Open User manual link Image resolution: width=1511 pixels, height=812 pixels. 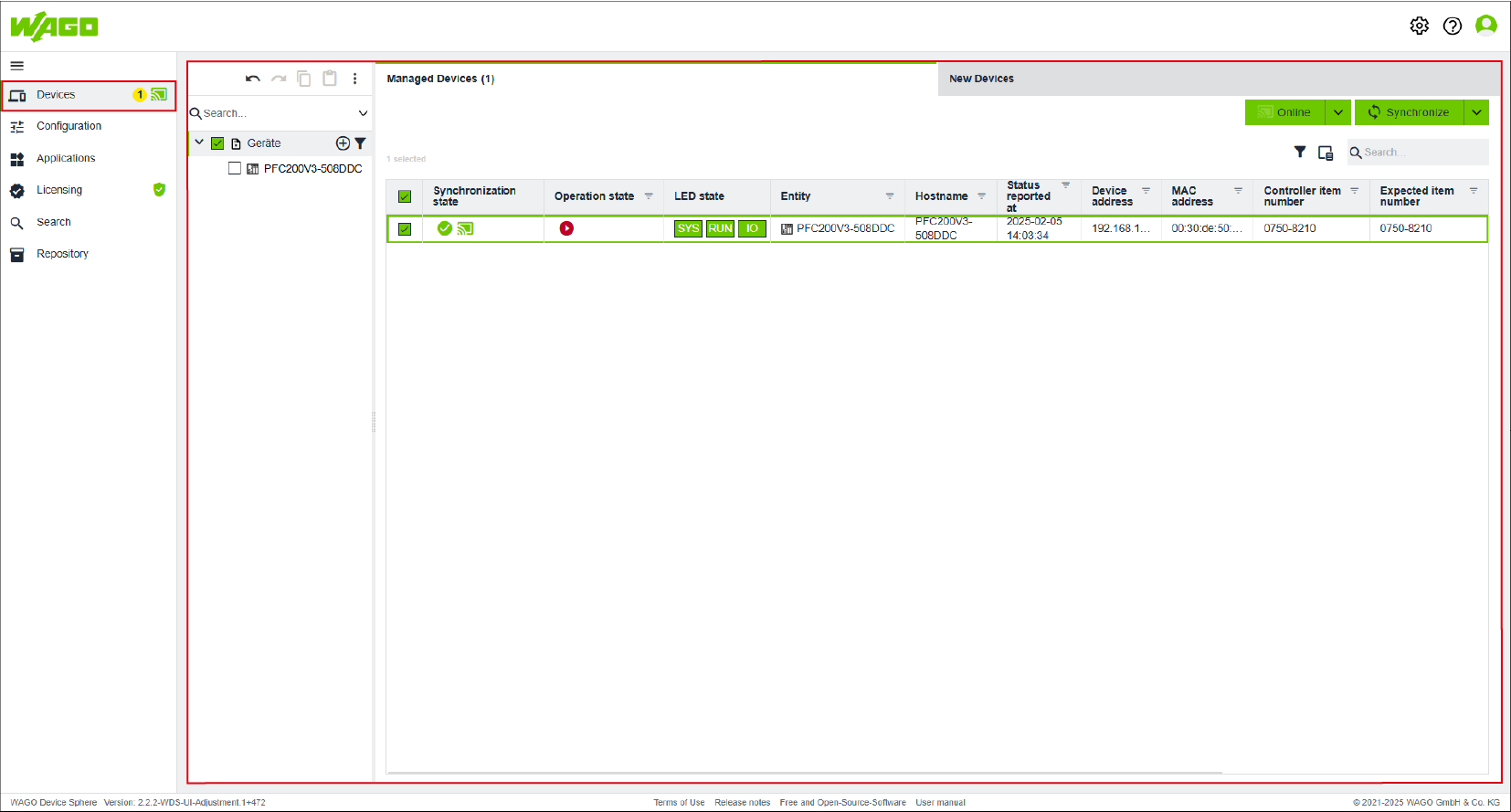click(940, 803)
